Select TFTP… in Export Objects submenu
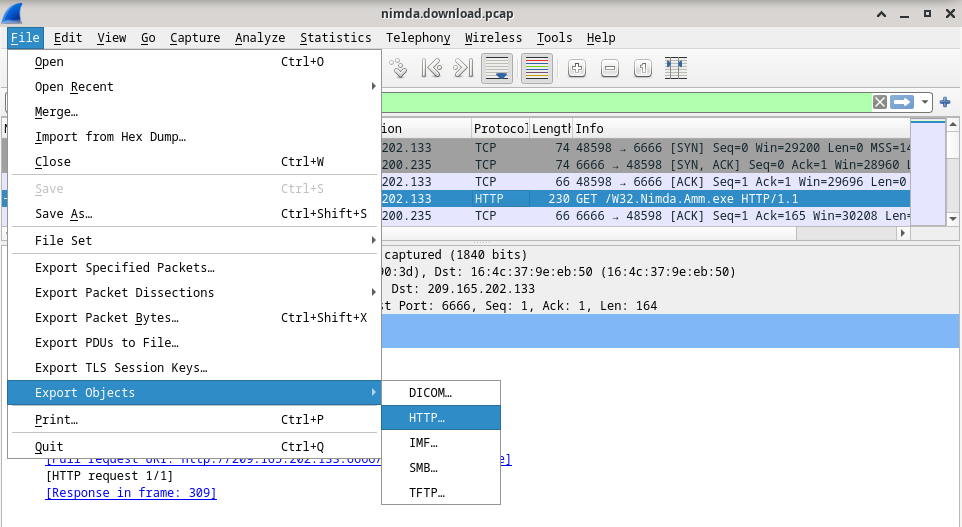Viewport: 962px width, 527px height. click(441, 493)
